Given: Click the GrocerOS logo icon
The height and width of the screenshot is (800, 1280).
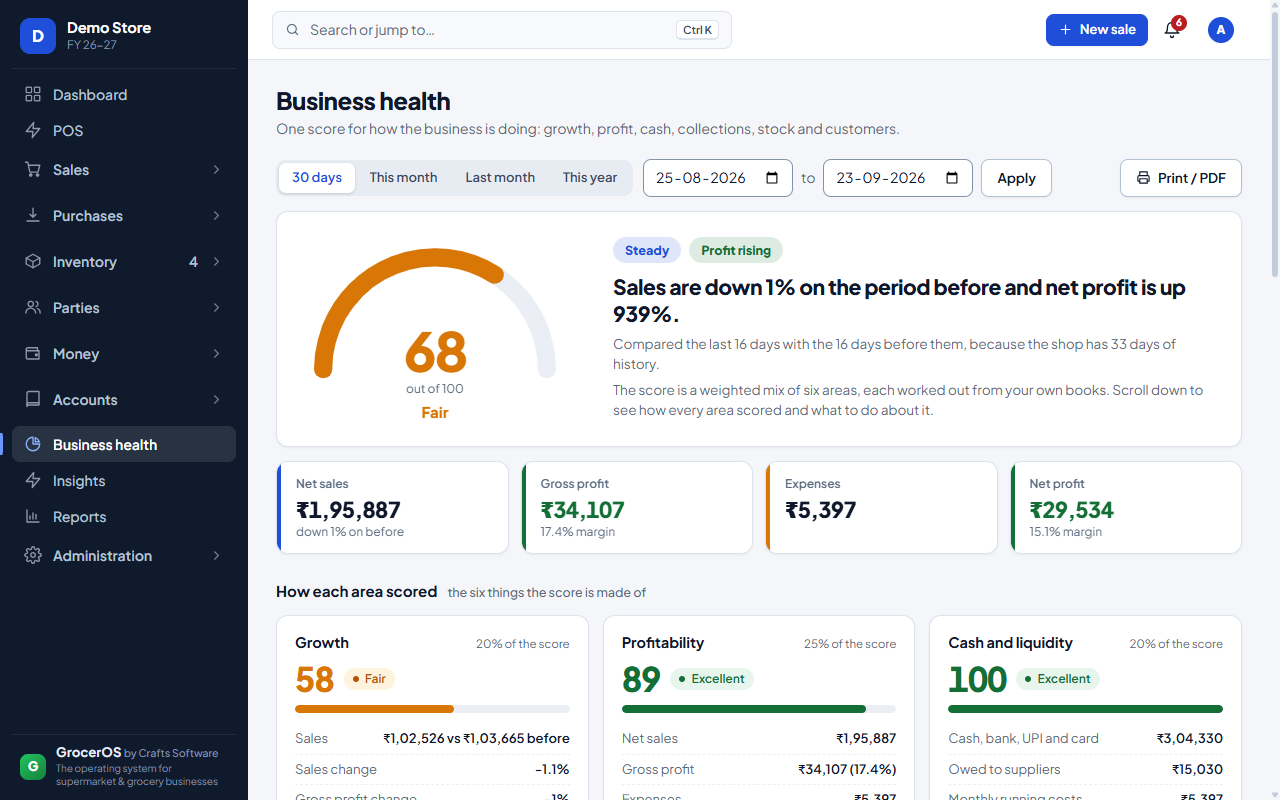Looking at the screenshot, I should pyautogui.click(x=33, y=767).
